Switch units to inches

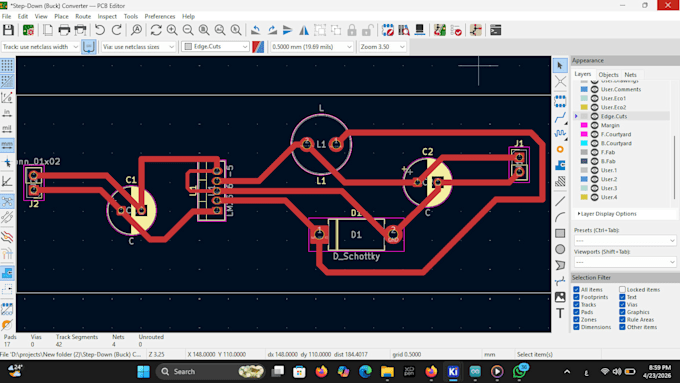(x=7, y=113)
